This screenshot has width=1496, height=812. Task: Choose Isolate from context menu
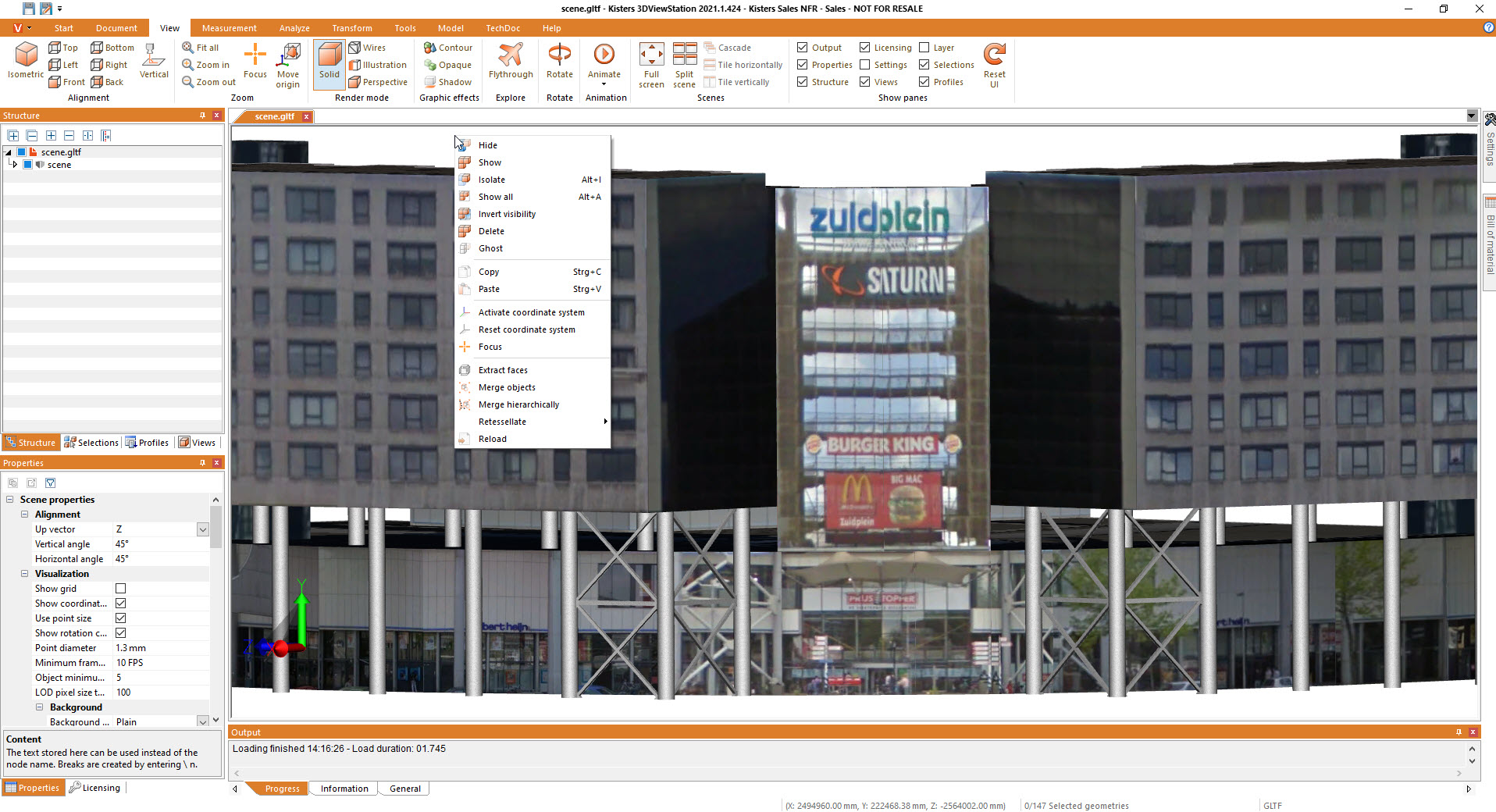(x=533, y=180)
